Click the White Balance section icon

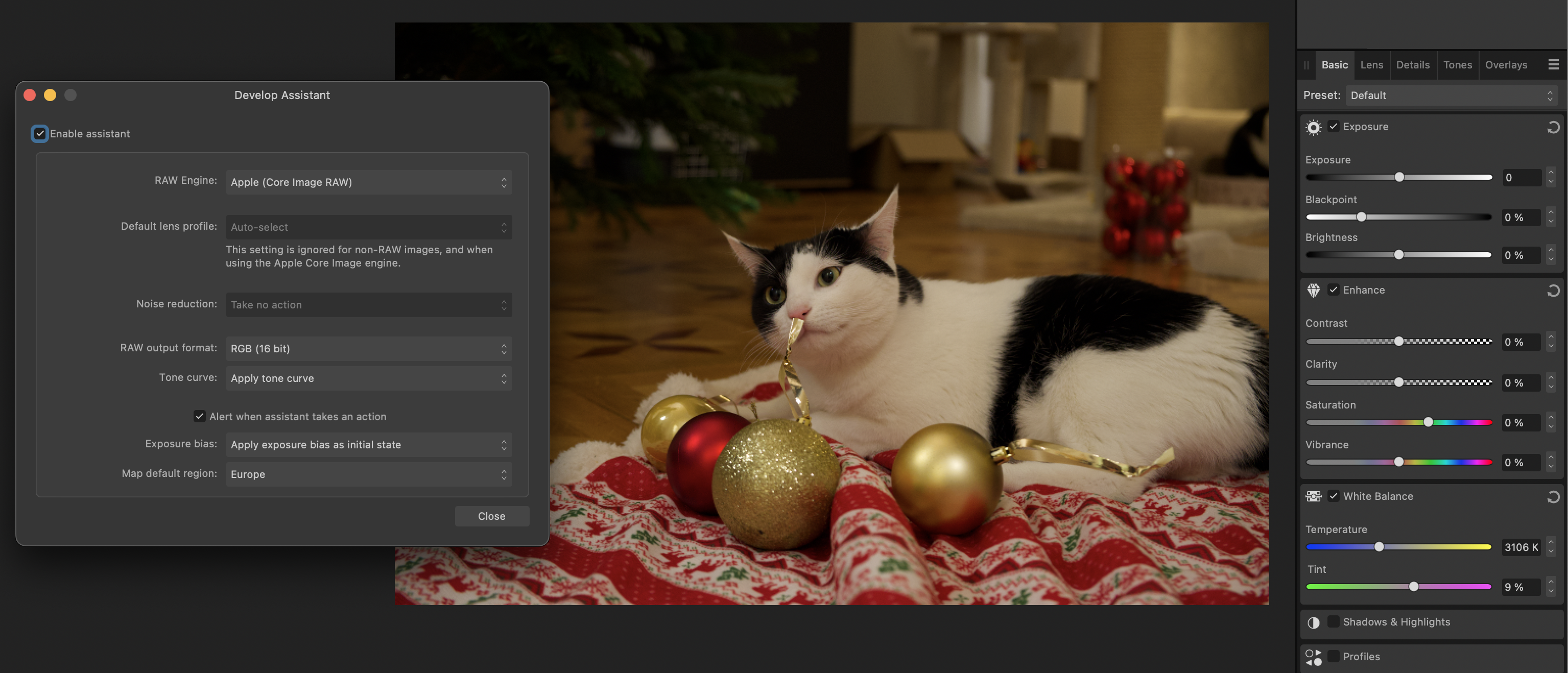pos(1314,496)
